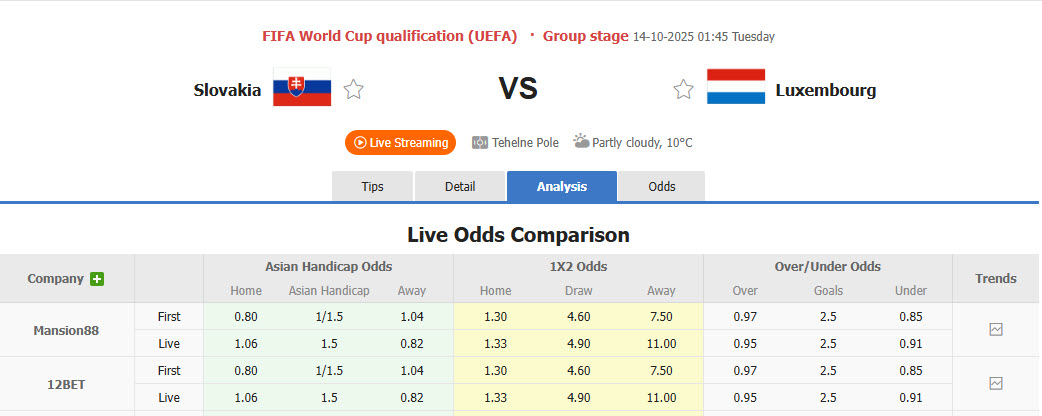Viewport: 1042px width, 416px height.
Task: Add a company with green plus icon
Action: pyautogui.click(x=97, y=279)
